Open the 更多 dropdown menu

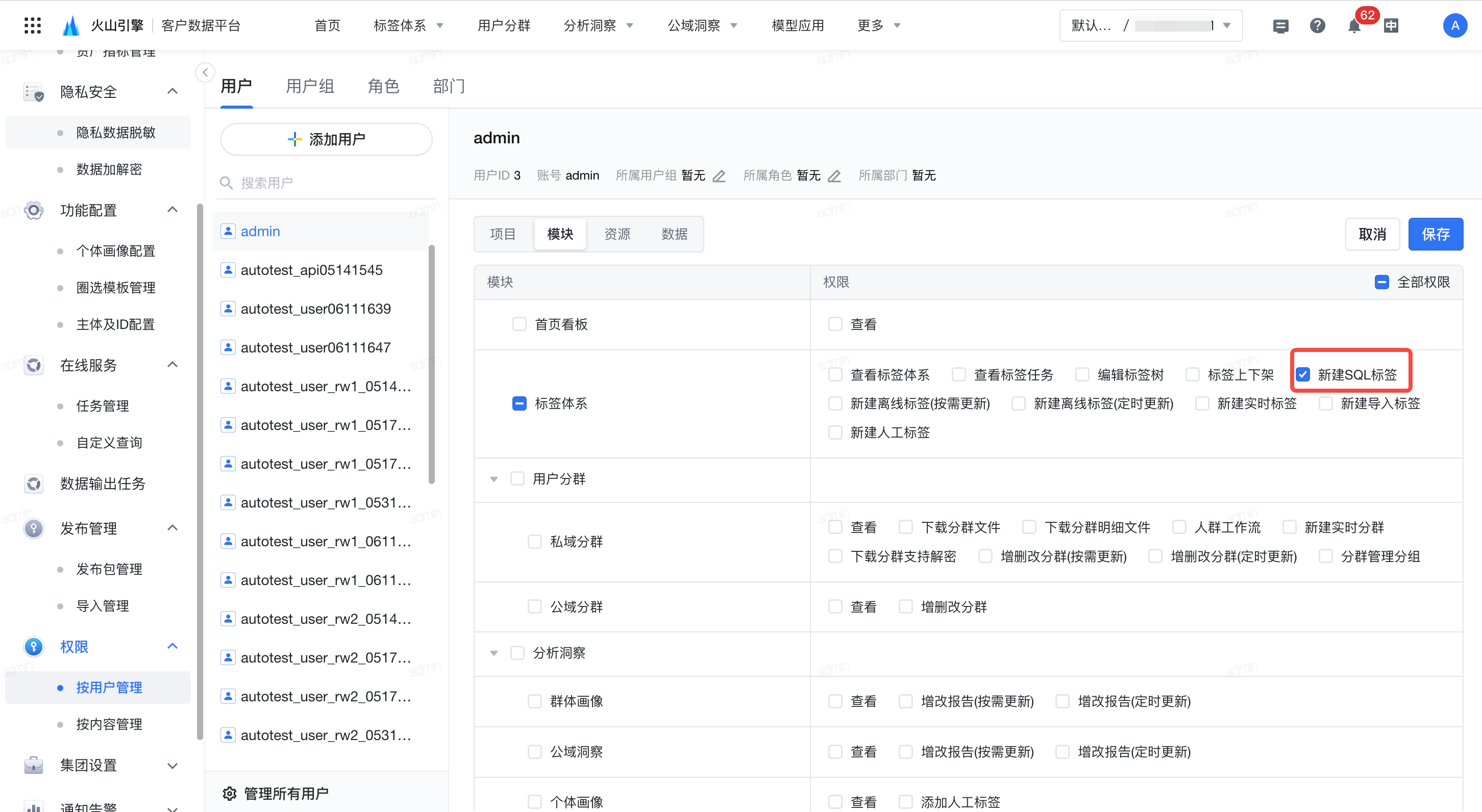pyautogui.click(x=879, y=26)
